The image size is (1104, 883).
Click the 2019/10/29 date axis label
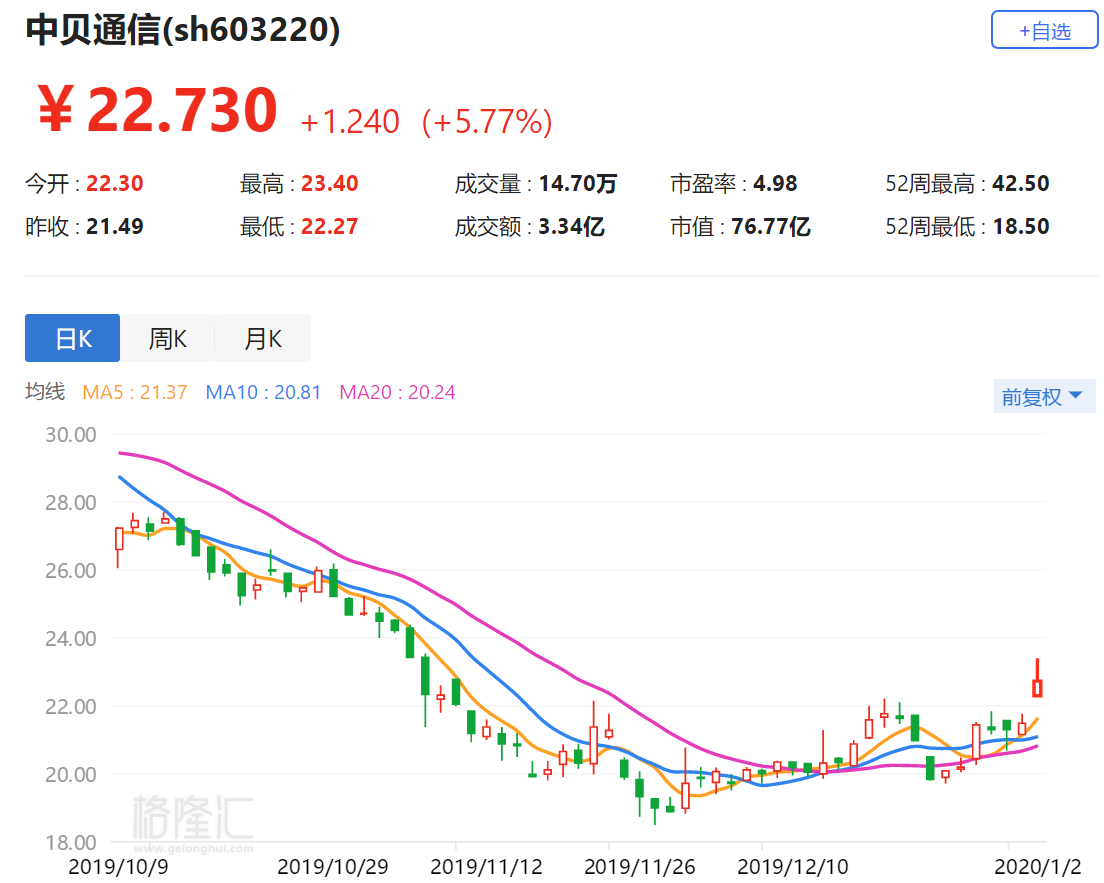333,867
